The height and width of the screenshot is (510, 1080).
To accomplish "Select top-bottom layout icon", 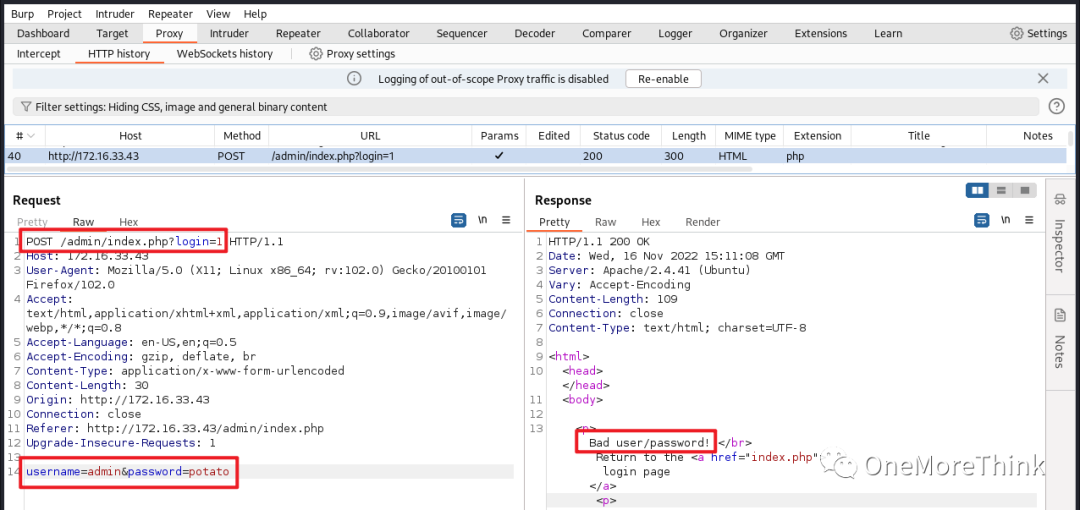I will point(1001,190).
